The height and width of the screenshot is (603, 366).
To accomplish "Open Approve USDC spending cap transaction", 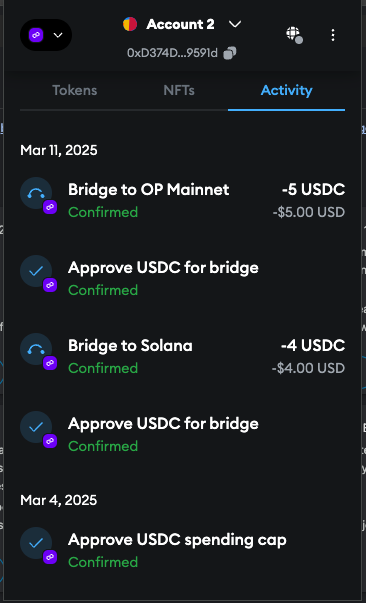I will (x=182, y=550).
